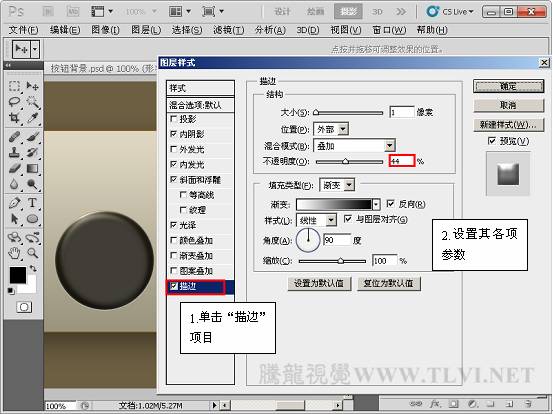This screenshot has height=414, width=553.
Task: Click the 新建样式 new style button
Action: [x=508, y=124]
